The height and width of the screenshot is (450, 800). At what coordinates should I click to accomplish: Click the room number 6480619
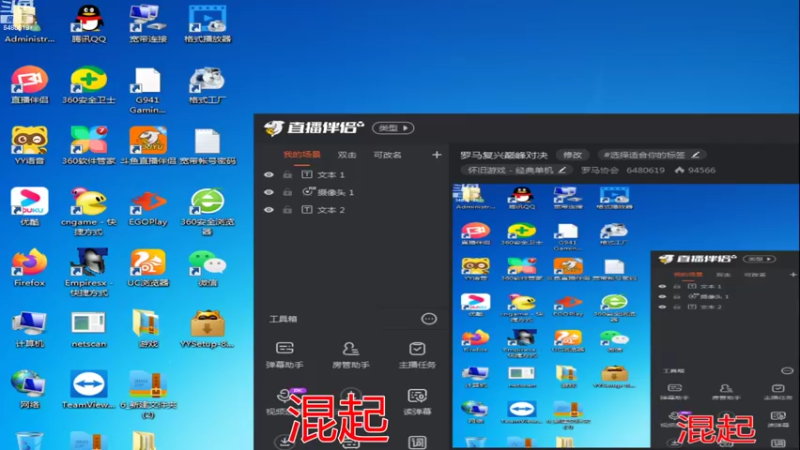[645, 170]
